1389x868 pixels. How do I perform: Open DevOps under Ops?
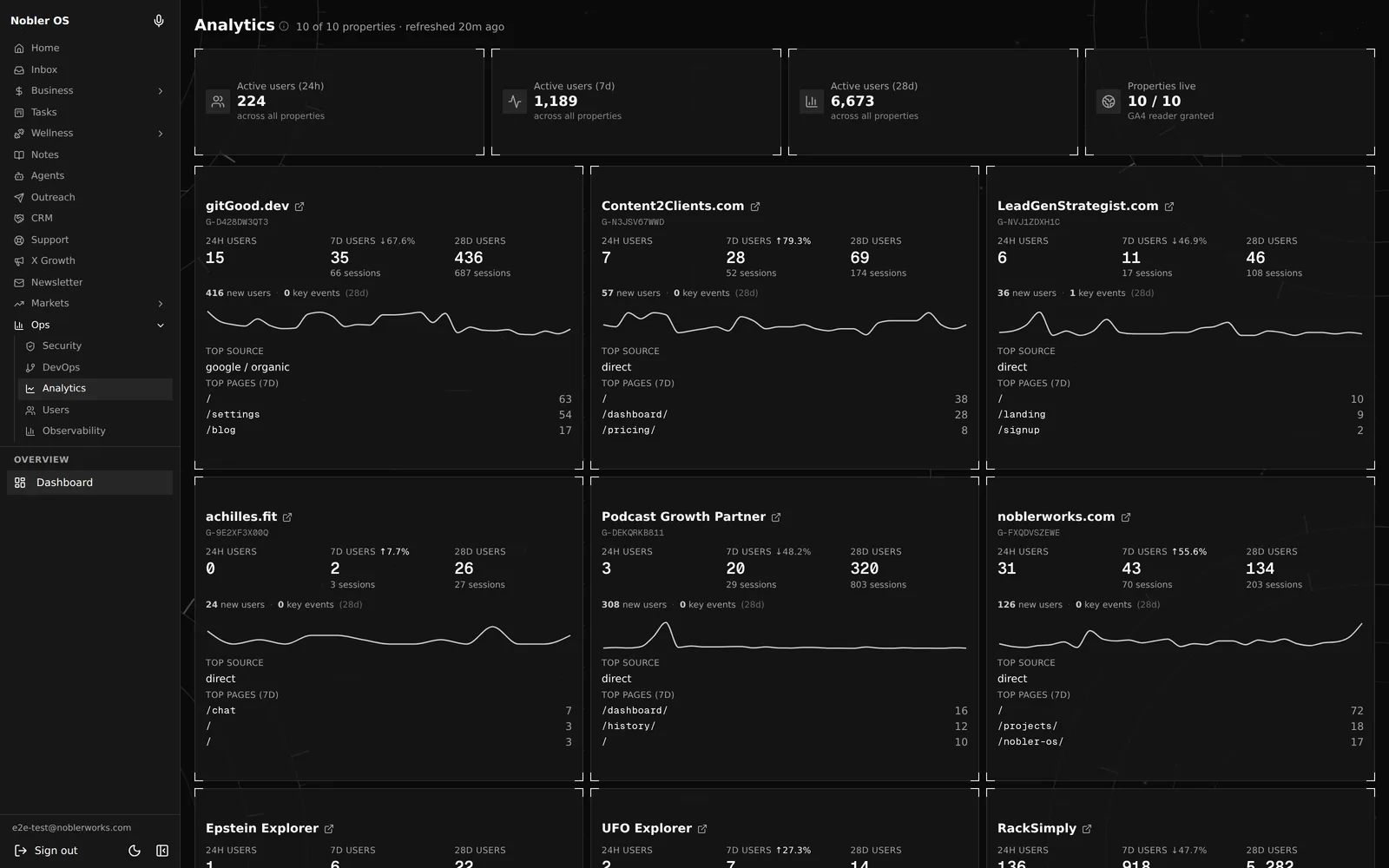pos(95,368)
